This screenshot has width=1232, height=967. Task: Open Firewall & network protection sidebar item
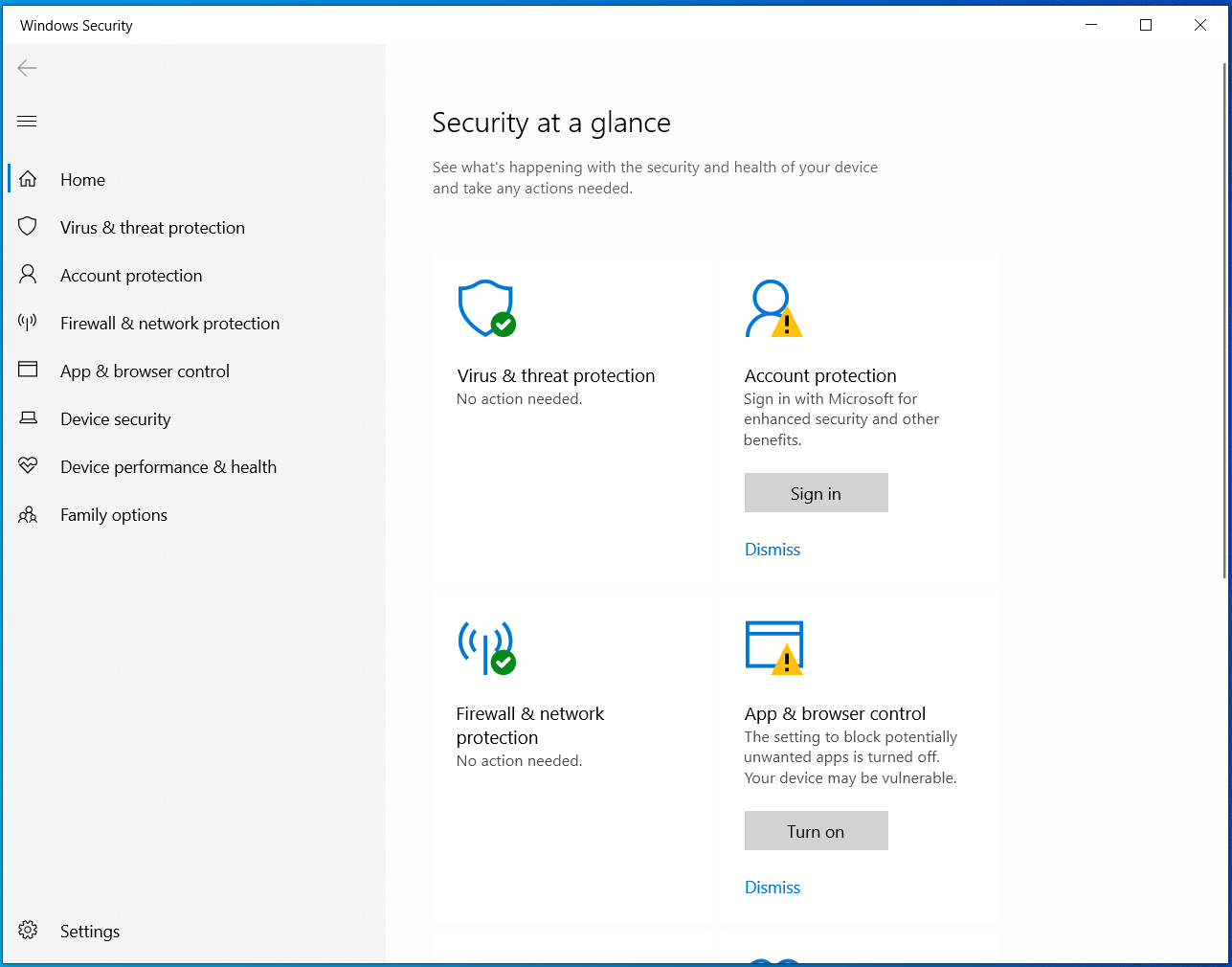tap(195, 323)
